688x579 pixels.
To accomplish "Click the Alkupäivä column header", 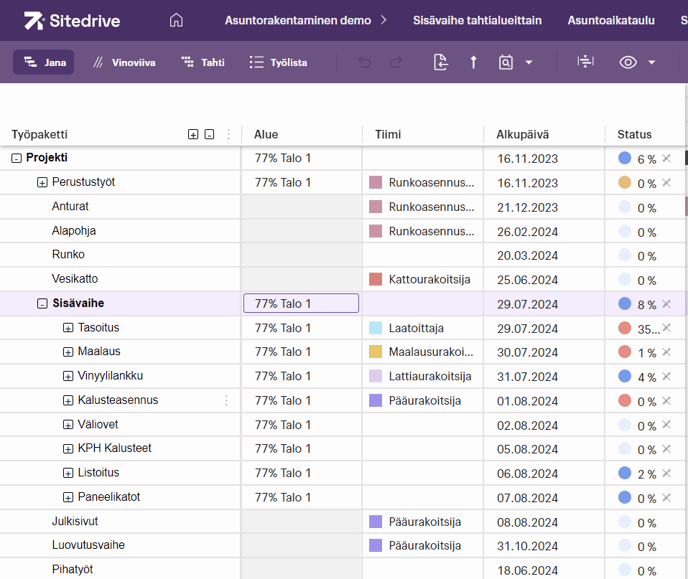I will 522,134.
